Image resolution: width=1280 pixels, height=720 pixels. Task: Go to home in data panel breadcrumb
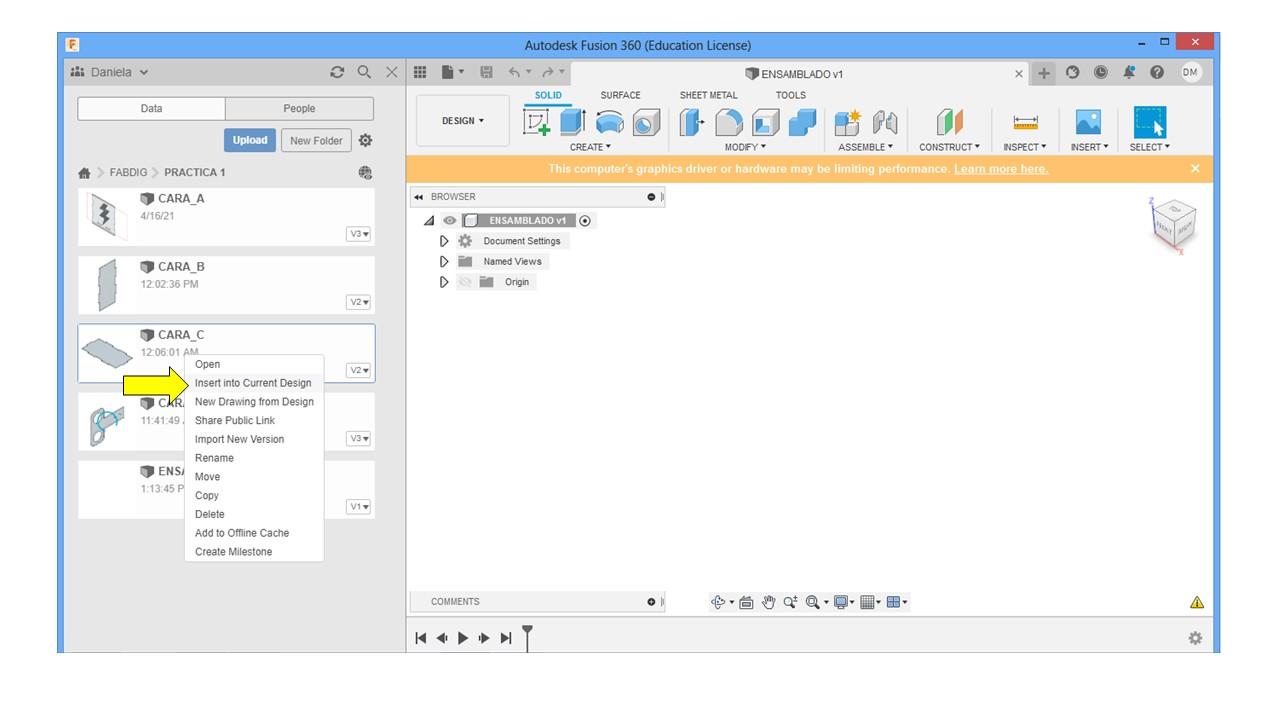[84, 173]
